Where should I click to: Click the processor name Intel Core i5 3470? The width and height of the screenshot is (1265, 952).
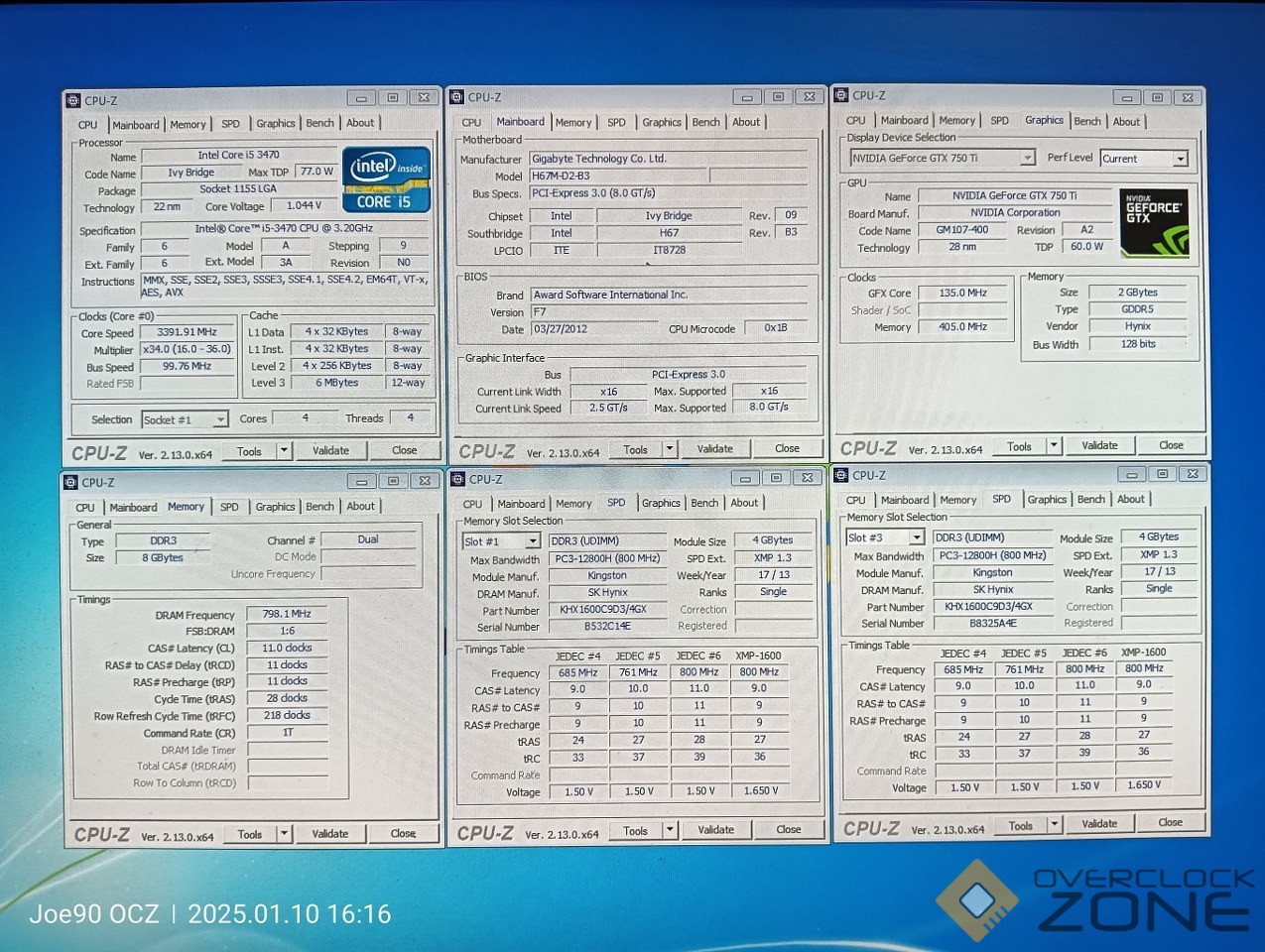pos(238,156)
